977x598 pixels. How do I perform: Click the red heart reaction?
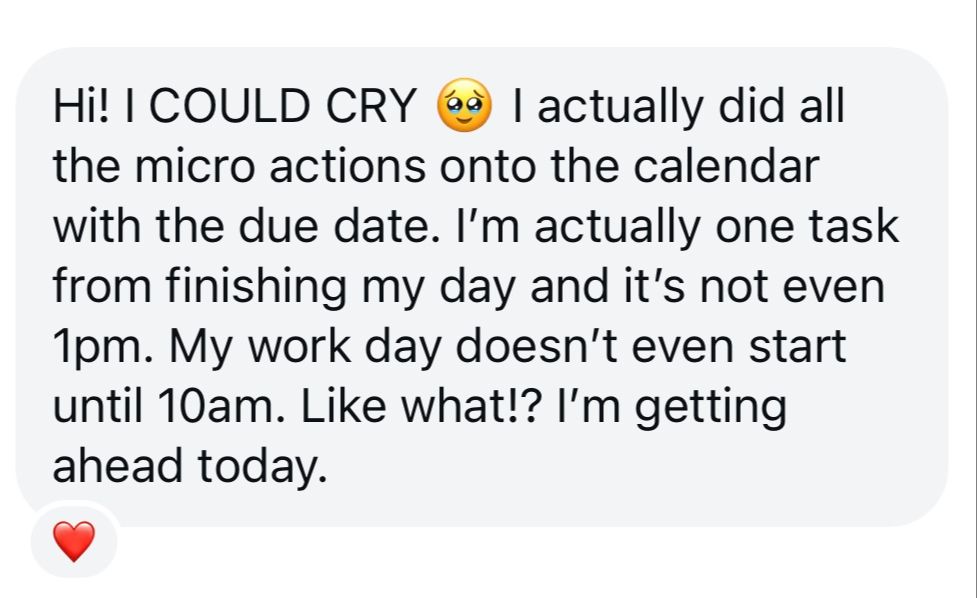pos(74,541)
